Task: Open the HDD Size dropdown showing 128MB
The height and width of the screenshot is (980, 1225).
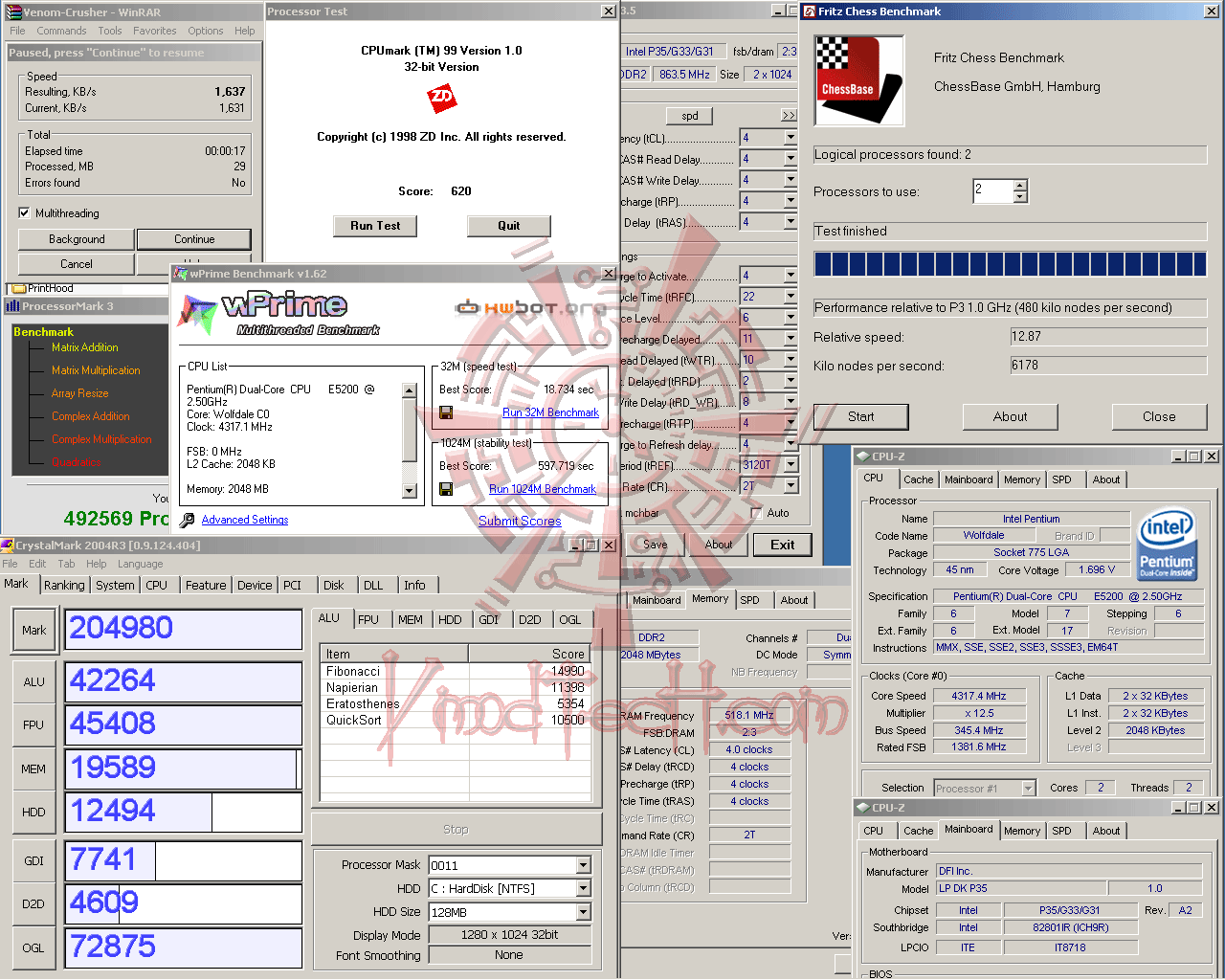Action: coord(584,913)
